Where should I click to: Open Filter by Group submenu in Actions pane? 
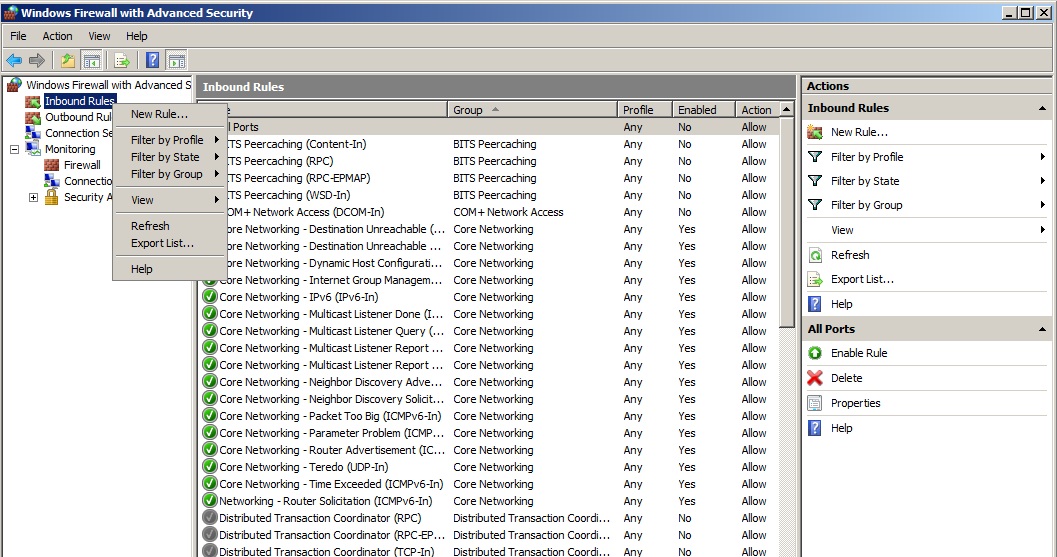(x=866, y=205)
